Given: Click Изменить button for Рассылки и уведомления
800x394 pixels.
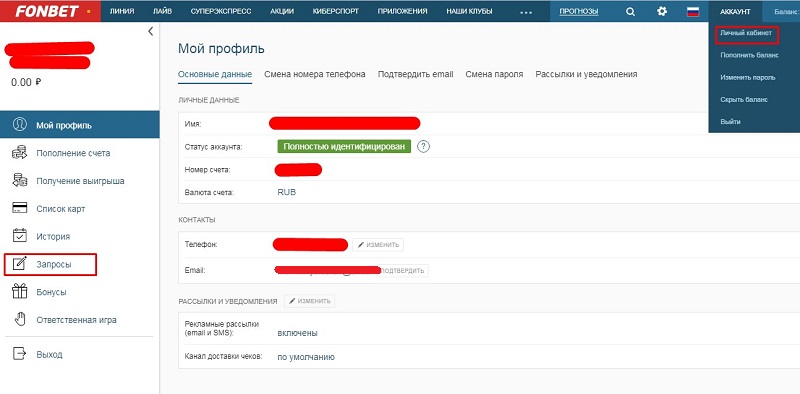Looking at the screenshot, I should point(310,301).
